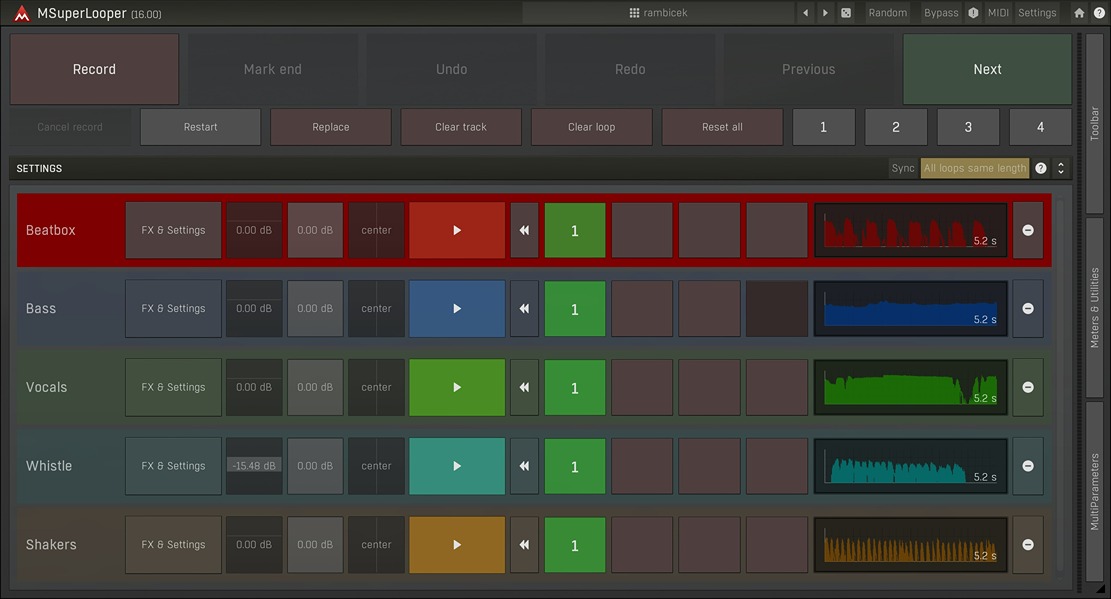1111x599 pixels.
Task: Click the center pan control on Shakers
Action: pos(376,544)
